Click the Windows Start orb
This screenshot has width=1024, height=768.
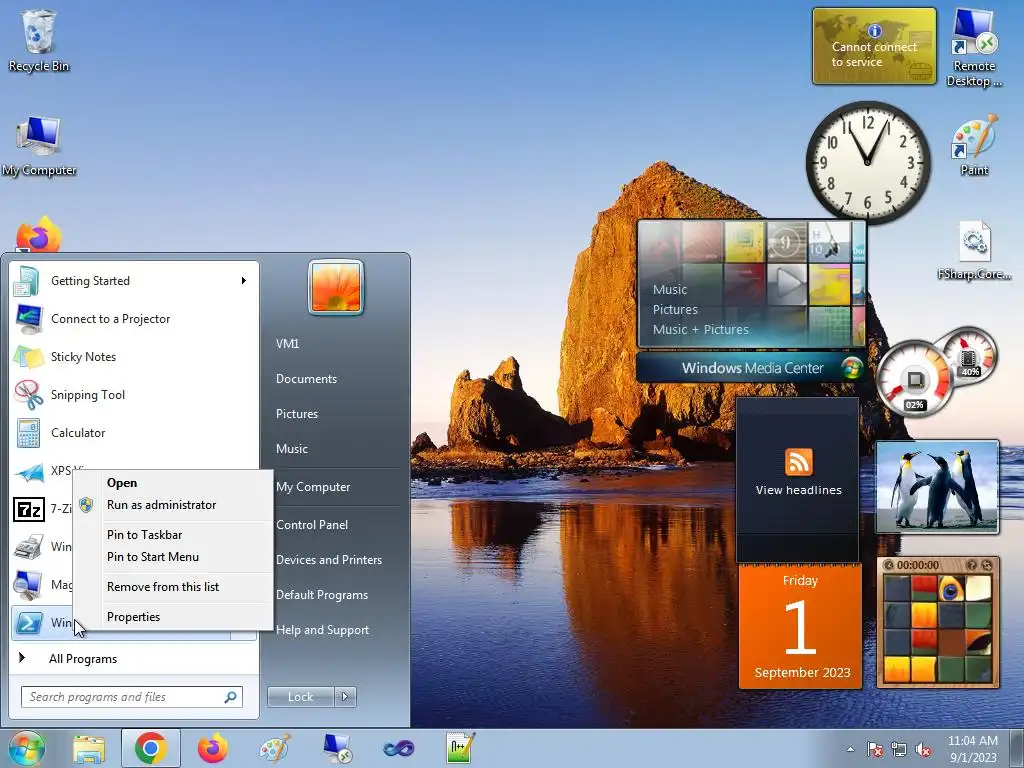point(27,748)
